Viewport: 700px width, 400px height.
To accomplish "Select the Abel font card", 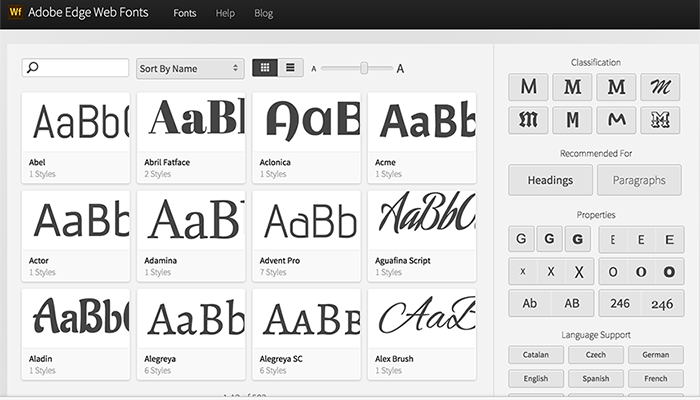I will 75,138.
